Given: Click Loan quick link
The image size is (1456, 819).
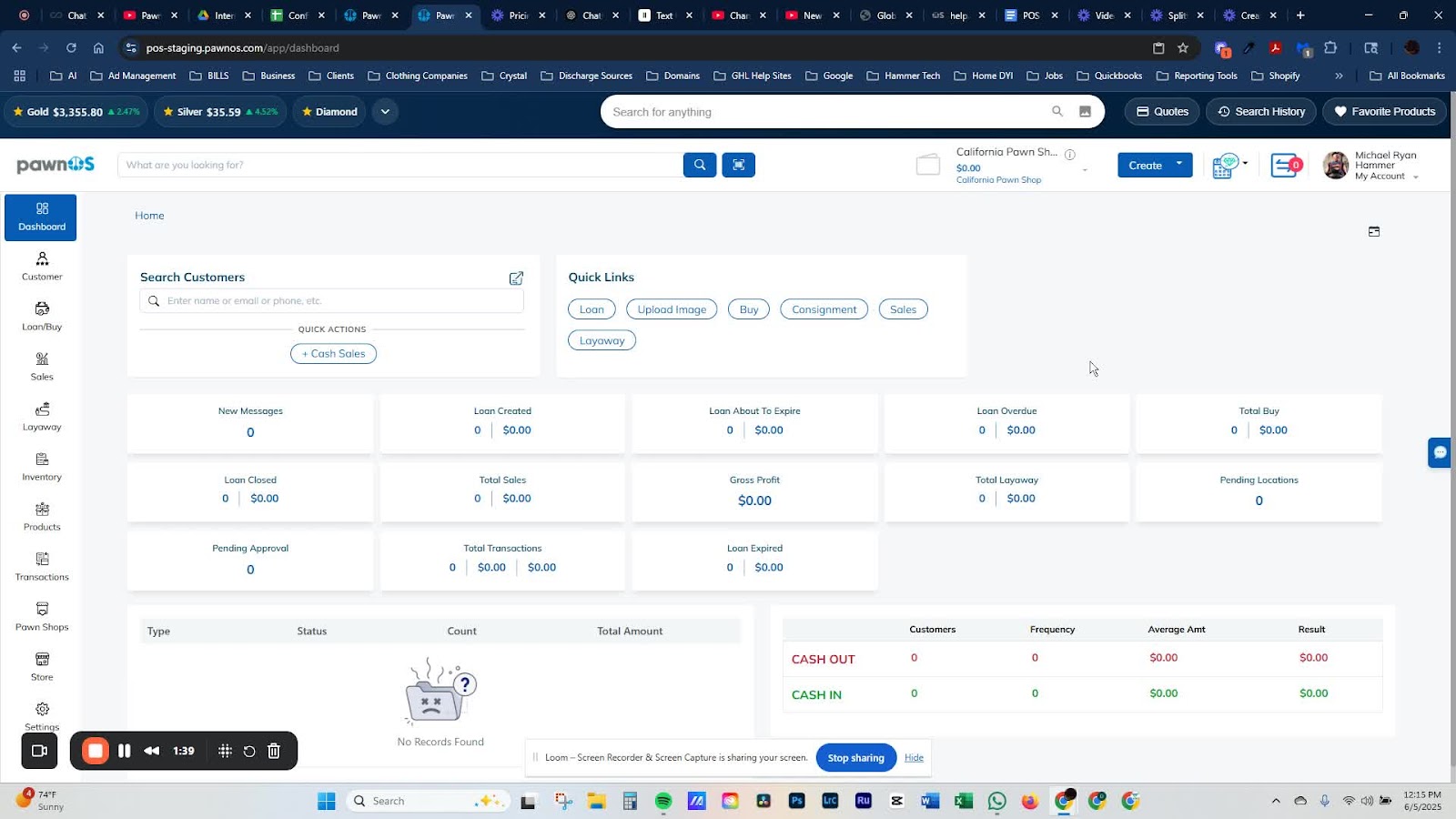Looking at the screenshot, I should tap(591, 309).
